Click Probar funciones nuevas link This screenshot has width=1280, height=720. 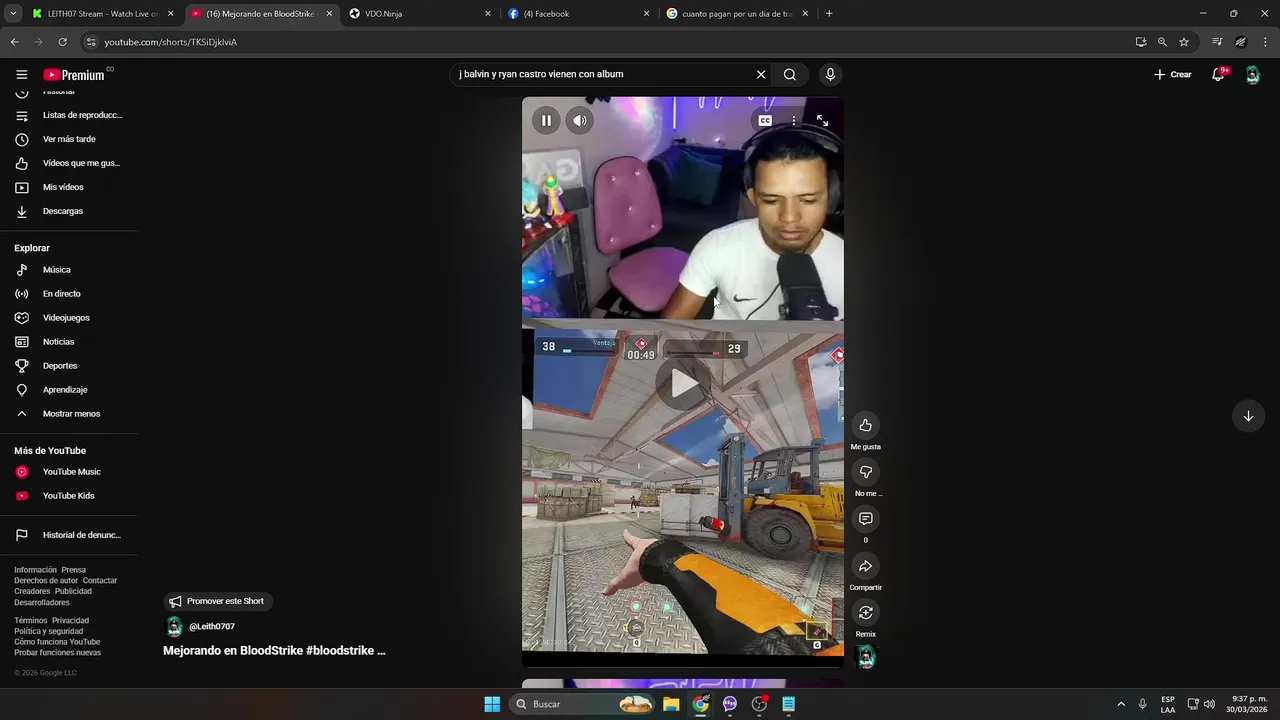[x=57, y=653]
